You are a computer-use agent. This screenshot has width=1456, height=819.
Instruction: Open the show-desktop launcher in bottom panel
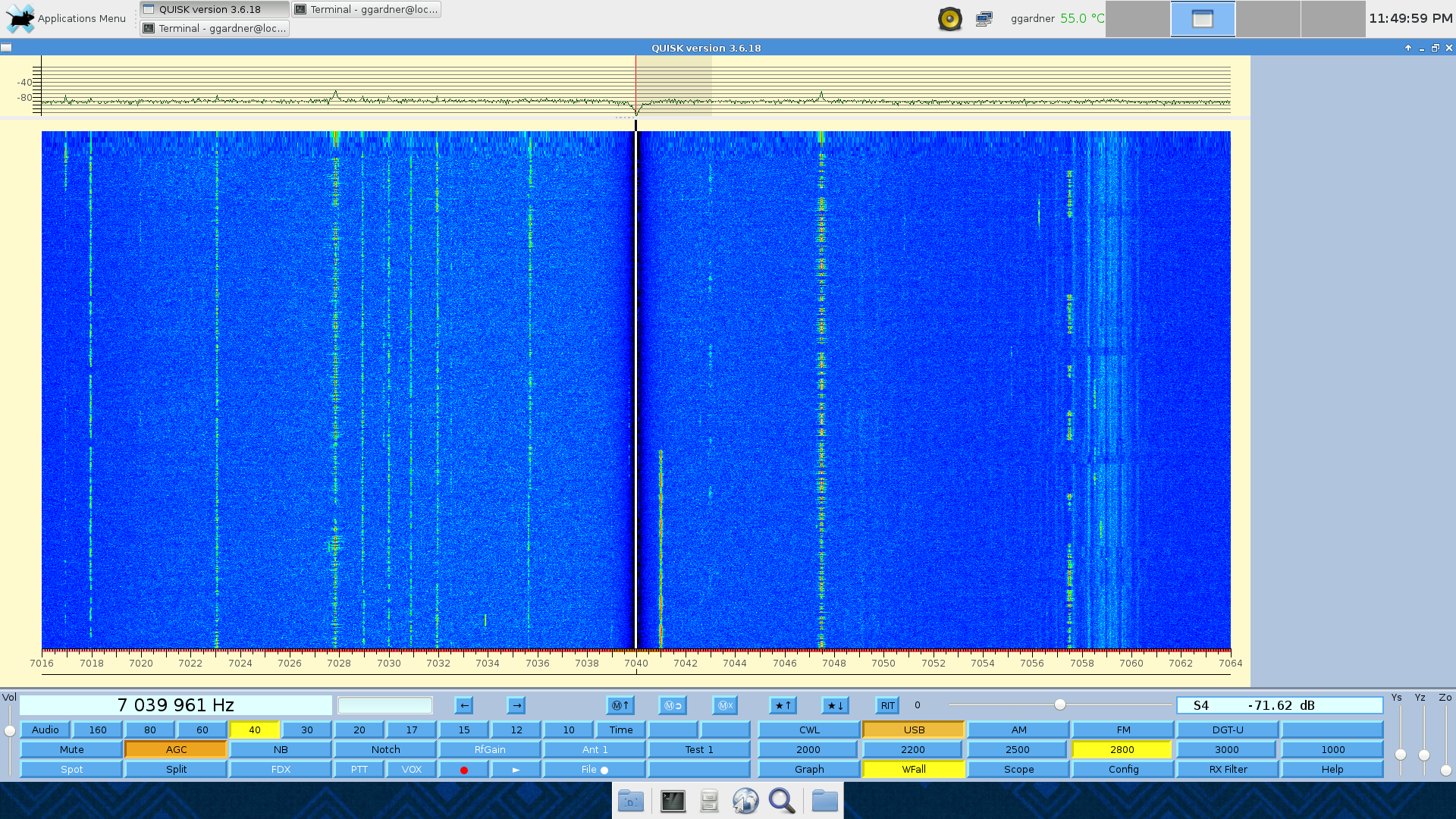click(631, 801)
